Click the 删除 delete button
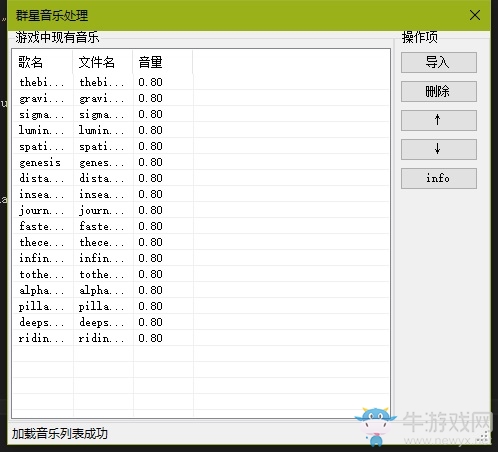 439,91
